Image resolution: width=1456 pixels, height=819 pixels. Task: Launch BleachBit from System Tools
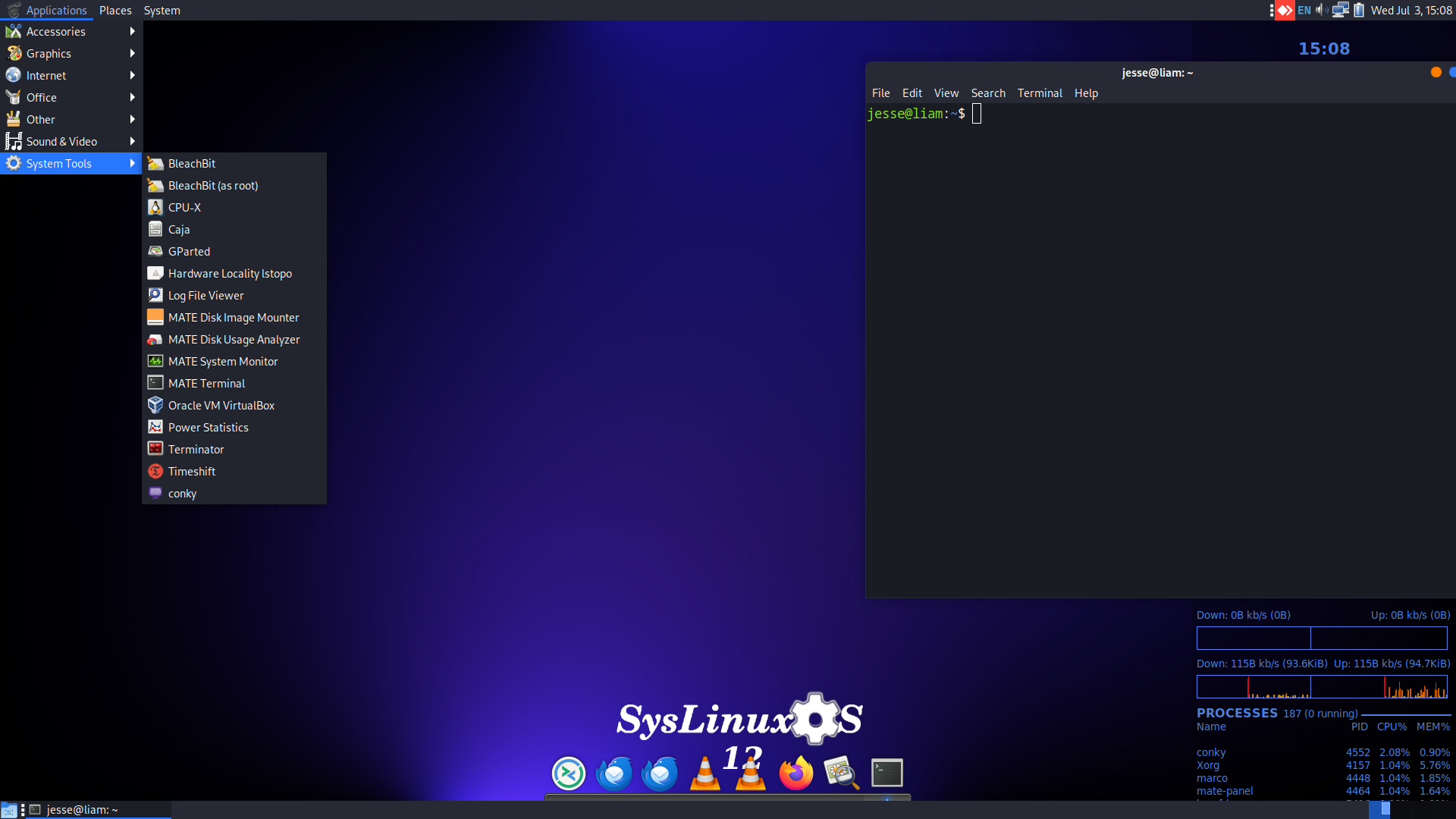[x=234, y=164]
